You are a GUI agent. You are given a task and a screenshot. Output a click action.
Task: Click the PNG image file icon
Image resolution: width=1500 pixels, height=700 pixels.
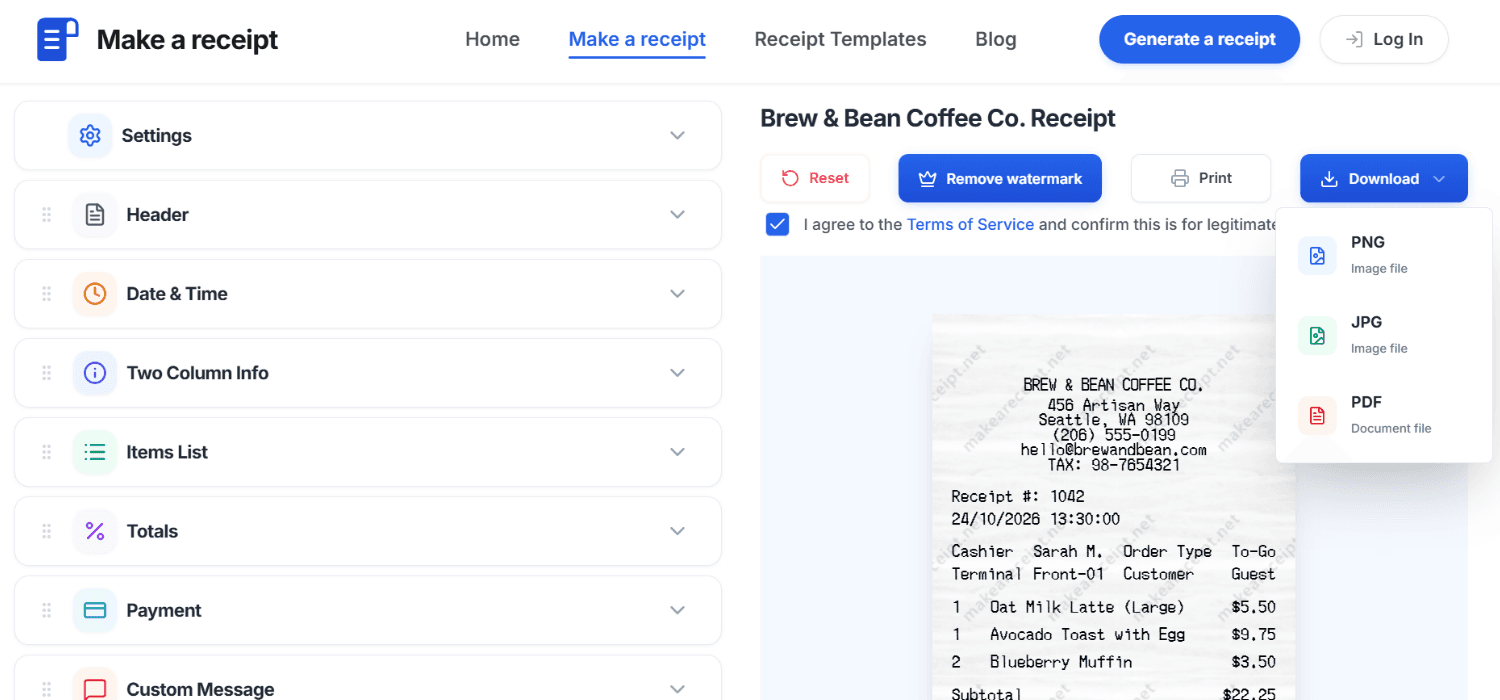pyautogui.click(x=1317, y=255)
